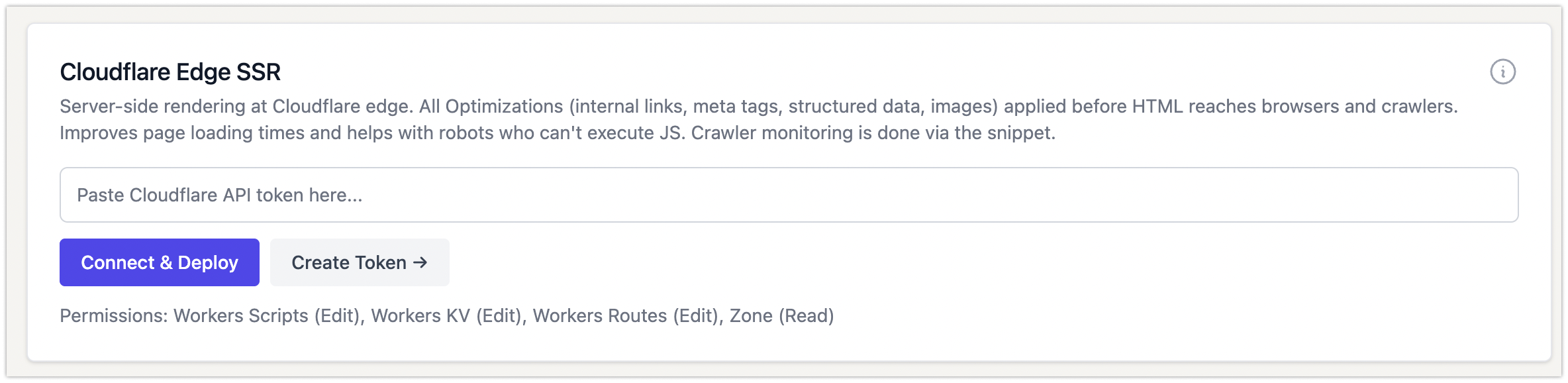This screenshot has width=1568, height=383.
Task: Select the Create Token option
Action: (359, 262)
